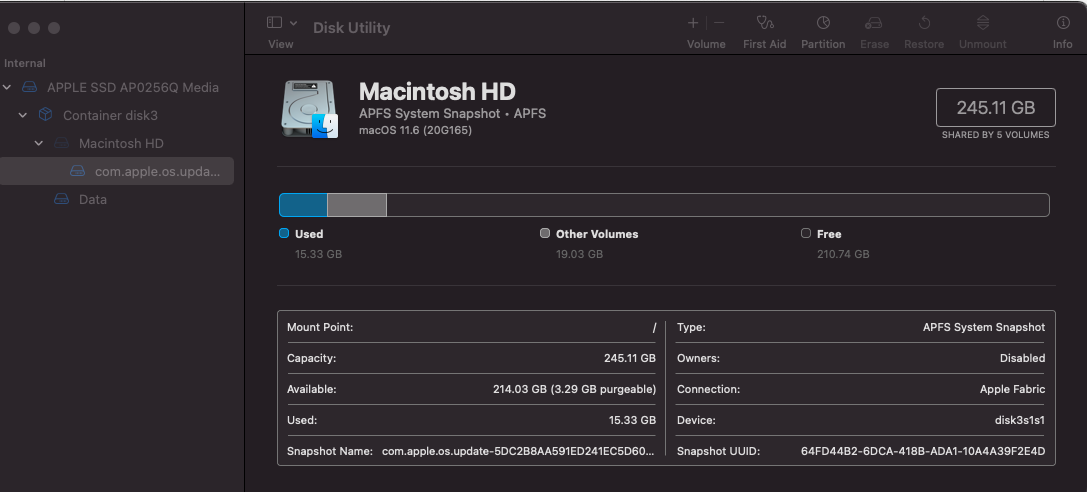Click the Snapshot UUID value '64FD44B2-...'
Image resolution: width=1087 pixels, height=492 pixels.
click(923, 451)
